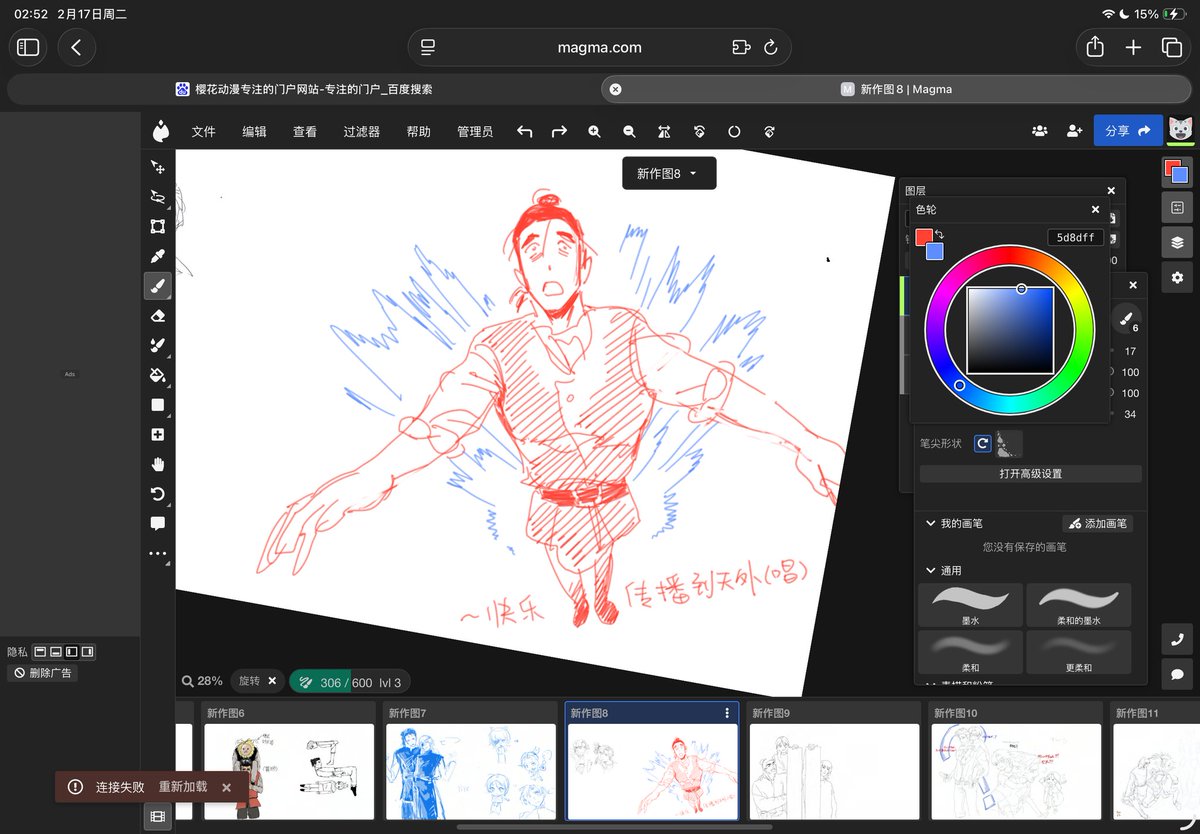
Task: Click the undo arrow in top toolbar
Action: point(524,131)
